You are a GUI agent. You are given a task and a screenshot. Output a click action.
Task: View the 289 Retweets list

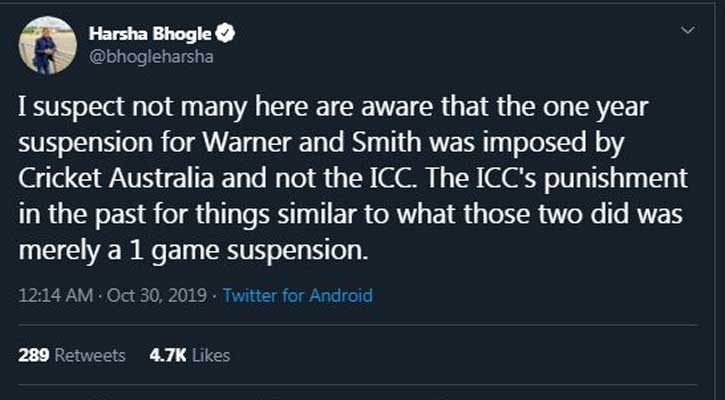click(72, 355)
